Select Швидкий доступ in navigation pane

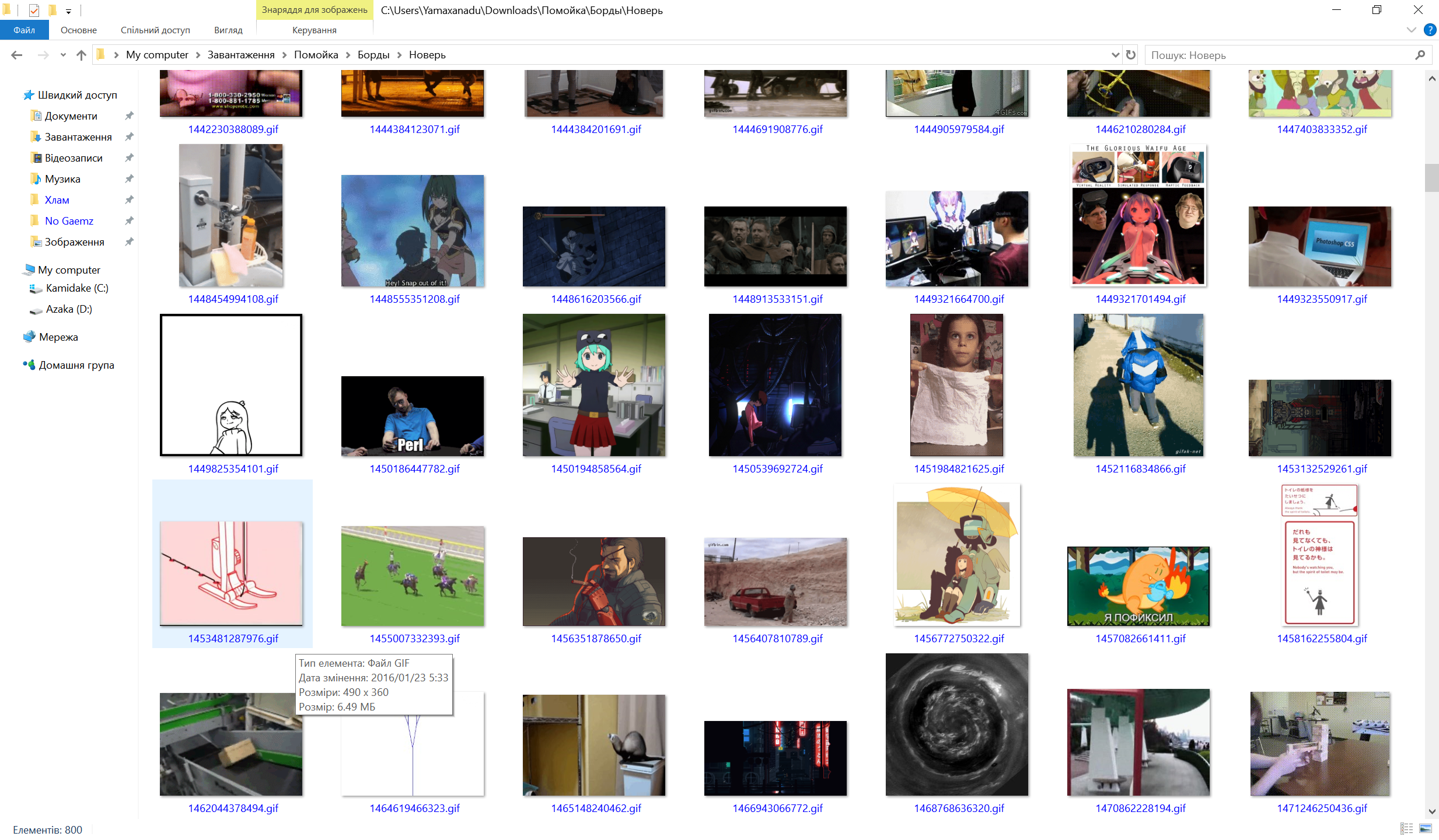(x=77, y=94)
